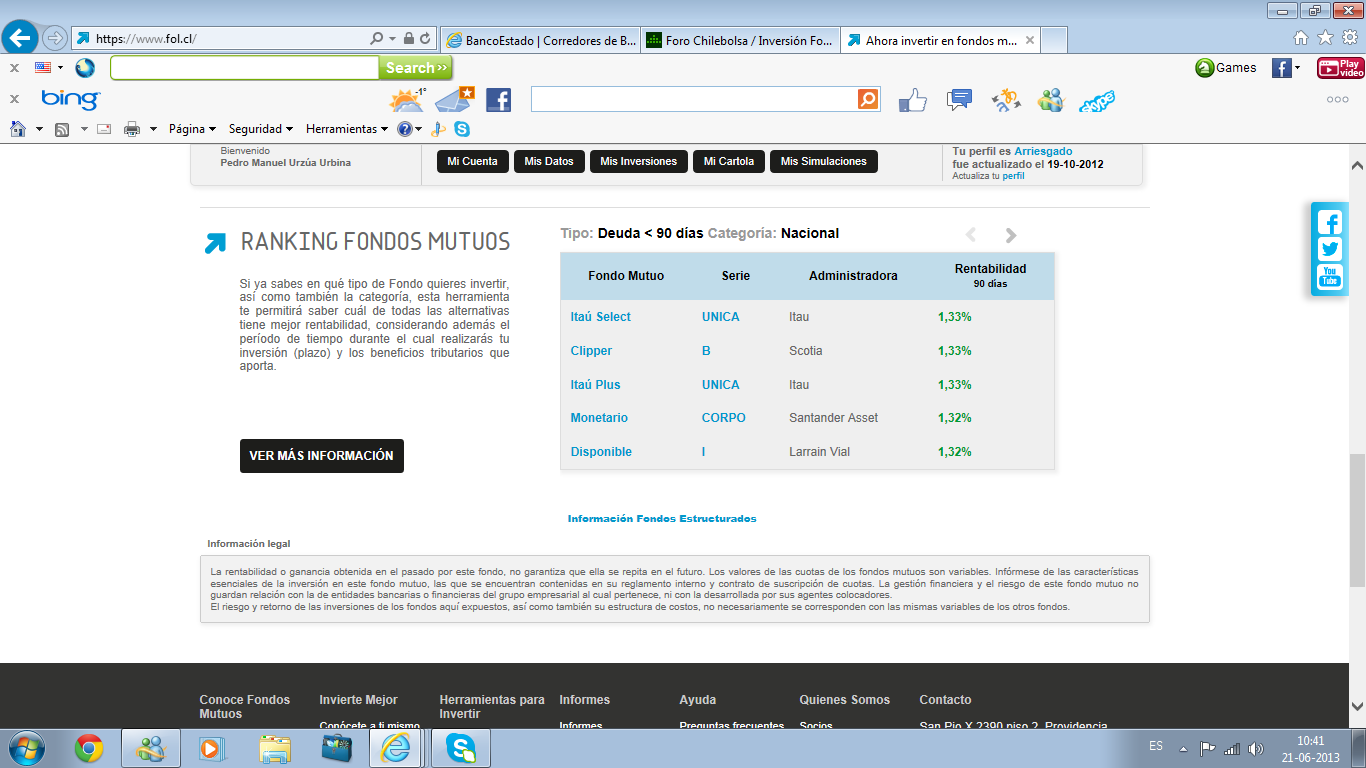Open the Bing Bar more options dots

point(1338,100)
